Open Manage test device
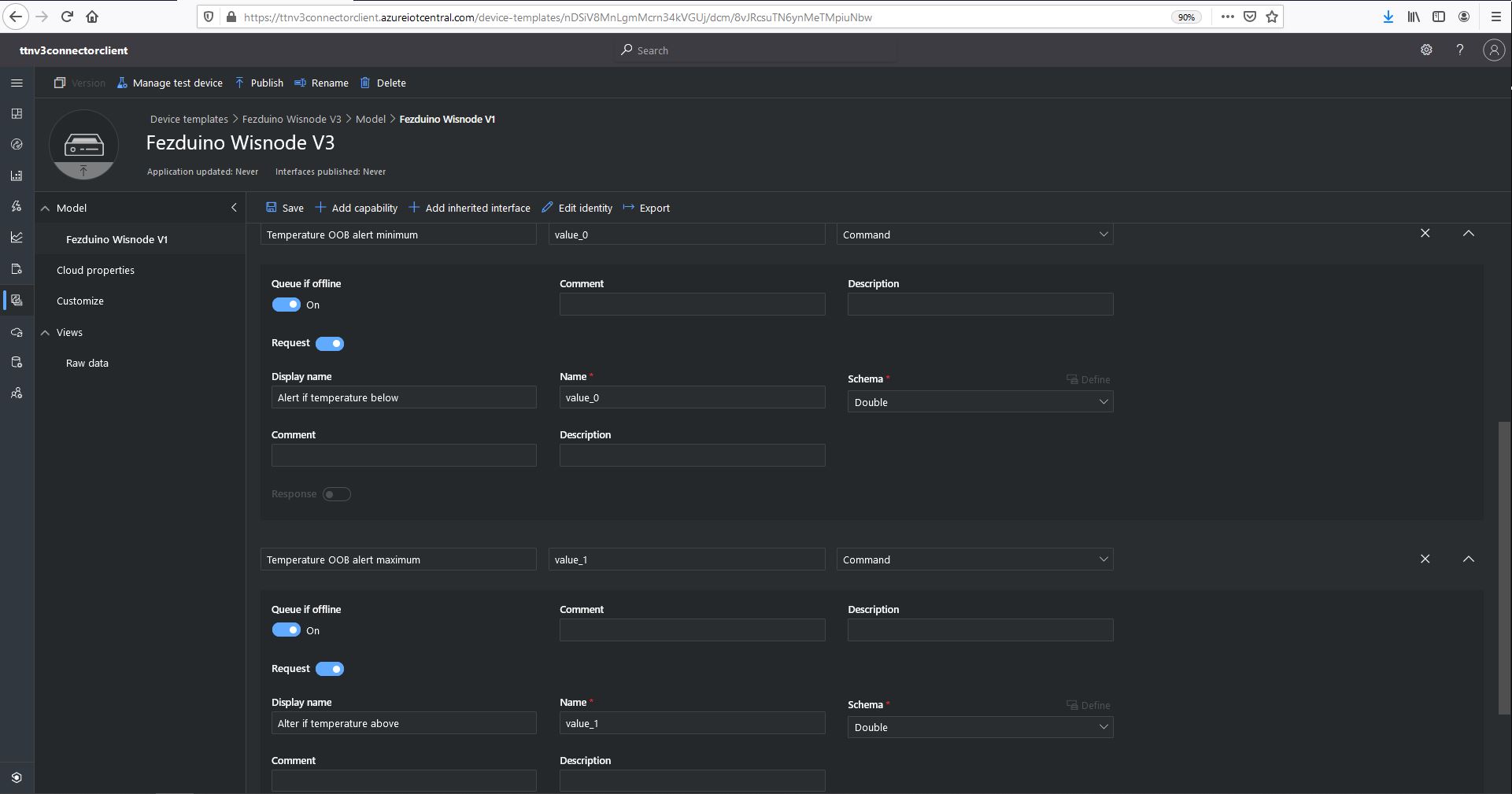The image size is (1512, 794). 169,83
